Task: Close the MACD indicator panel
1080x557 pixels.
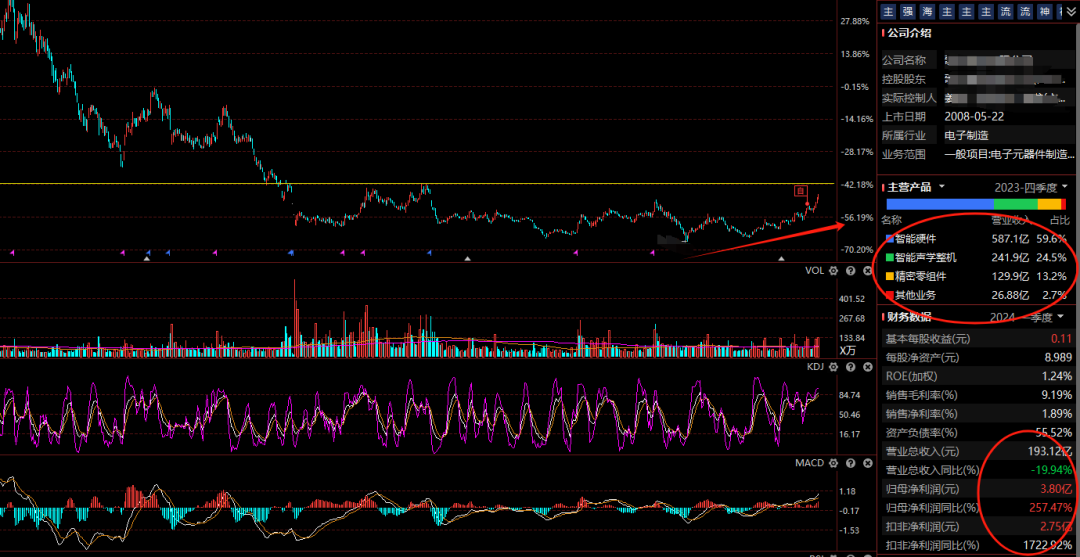Action: [x=867, y=463]
